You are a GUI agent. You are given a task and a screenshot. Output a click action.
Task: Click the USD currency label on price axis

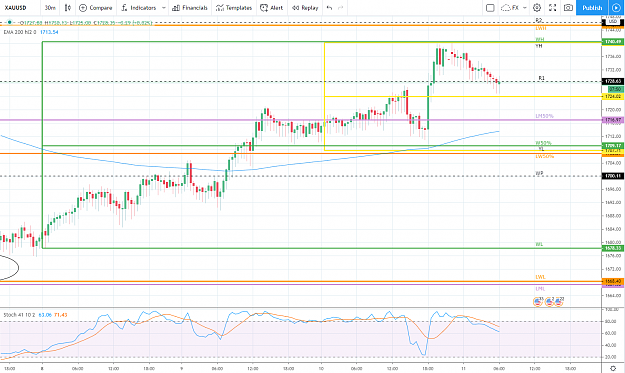tap(613, 22)
